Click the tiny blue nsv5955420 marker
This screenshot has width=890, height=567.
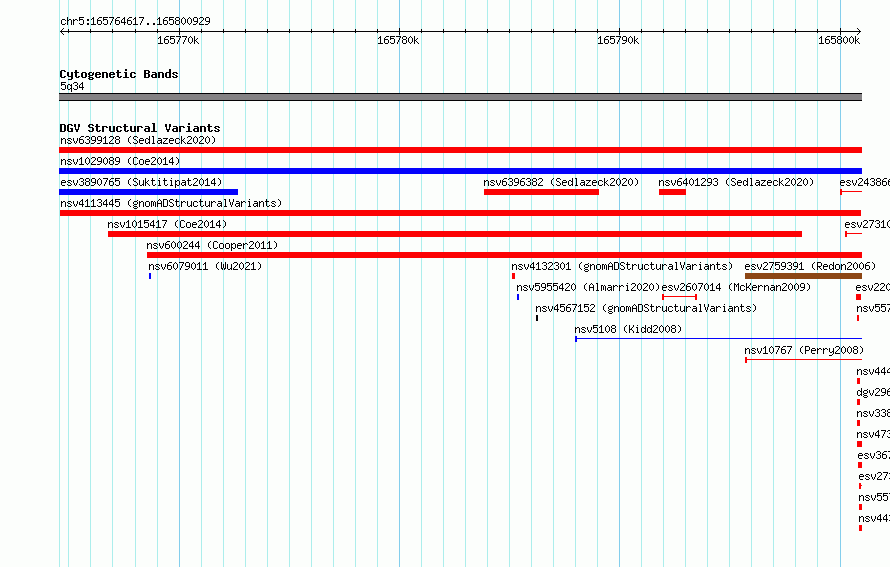coord(518,297)
